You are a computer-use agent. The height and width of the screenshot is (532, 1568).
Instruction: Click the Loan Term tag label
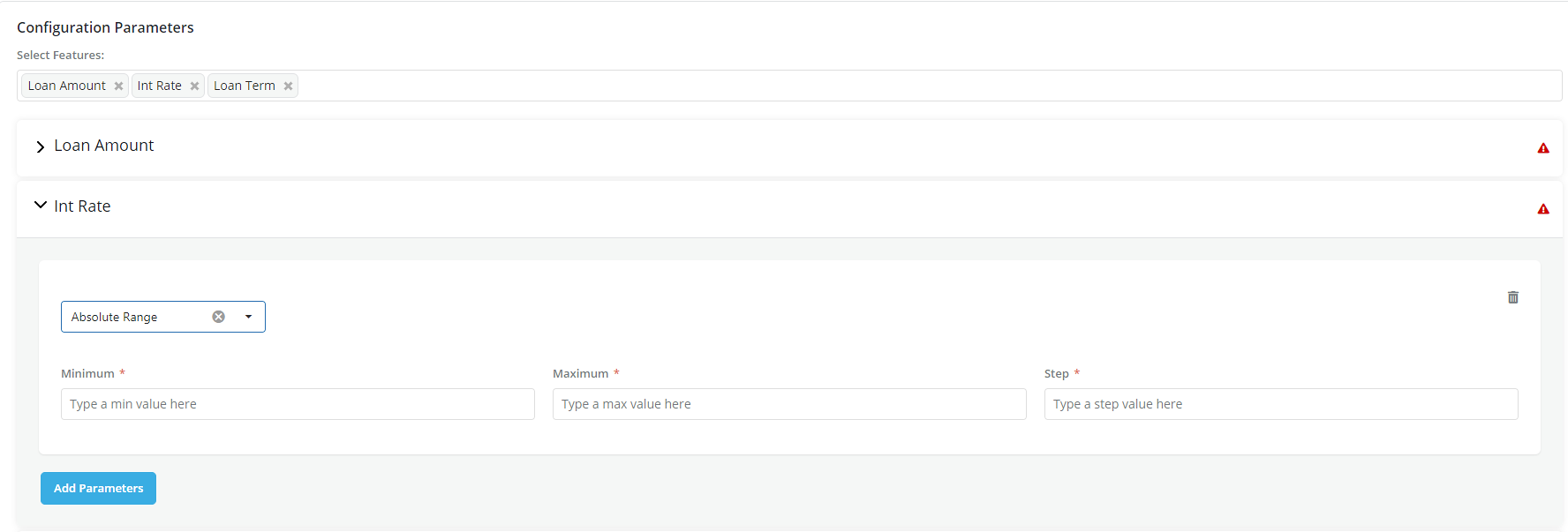245,86
